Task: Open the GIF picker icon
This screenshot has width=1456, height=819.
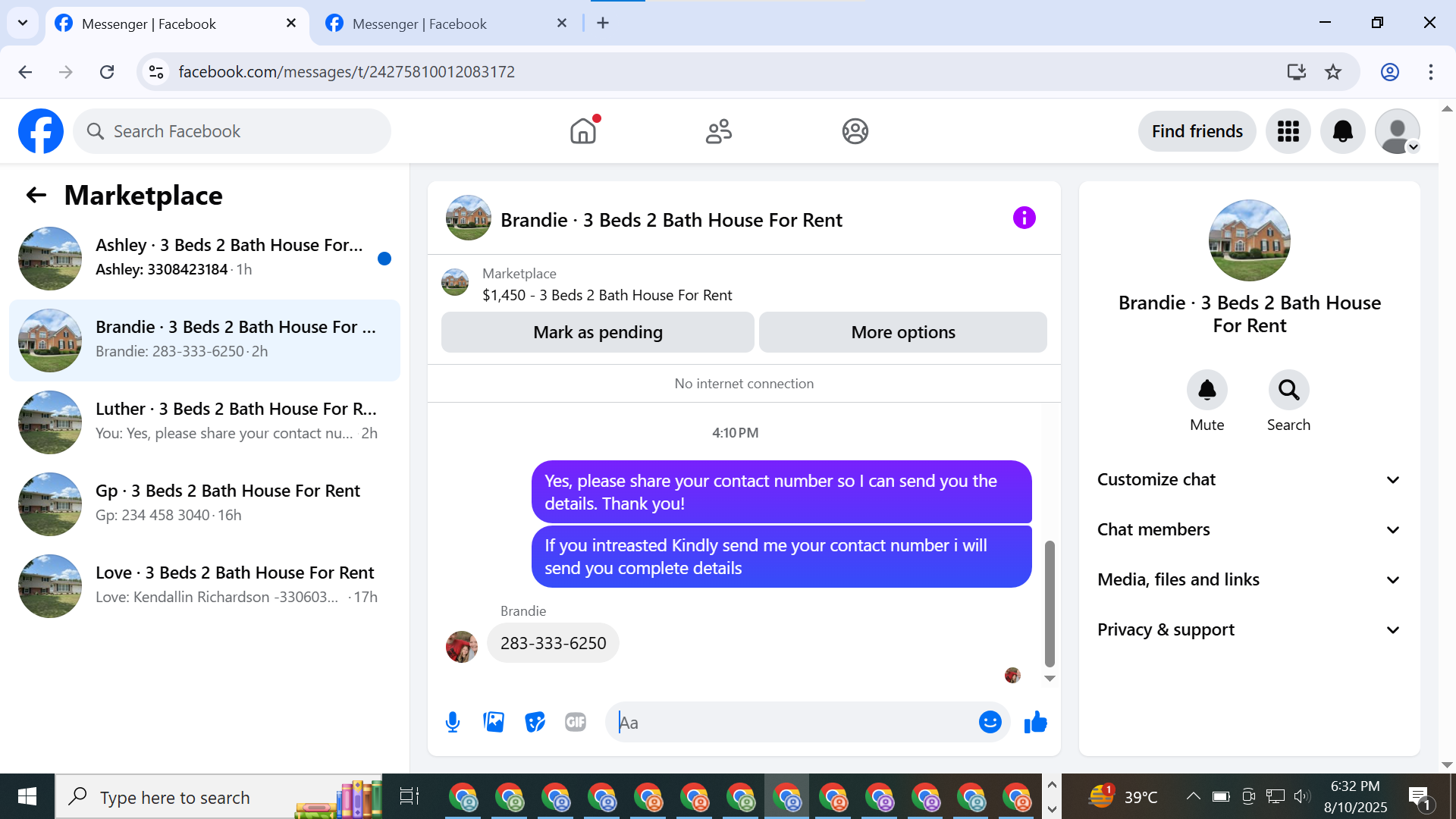Action: (576, 723)
